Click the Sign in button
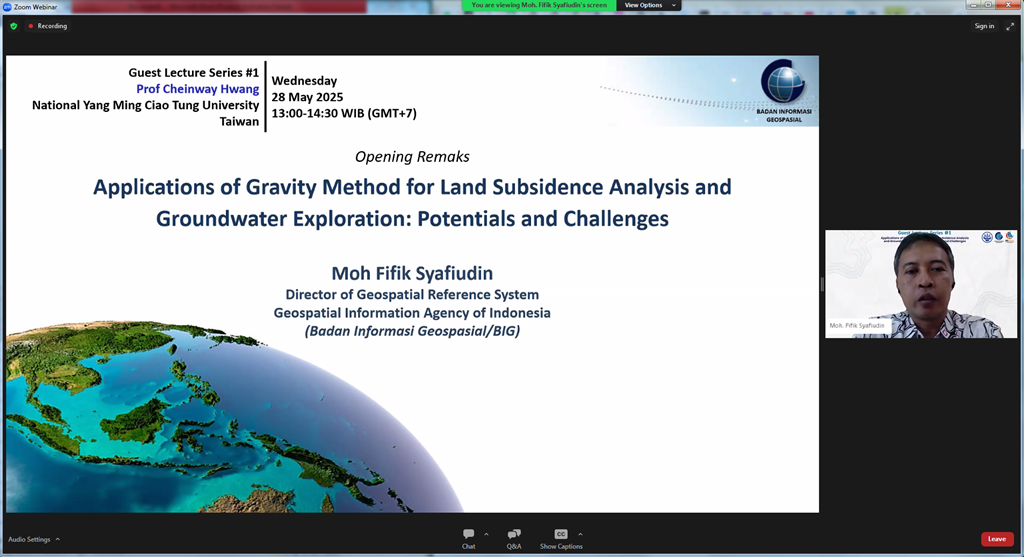Viewport: 1024px width, 557px height. tap(984, 26)
